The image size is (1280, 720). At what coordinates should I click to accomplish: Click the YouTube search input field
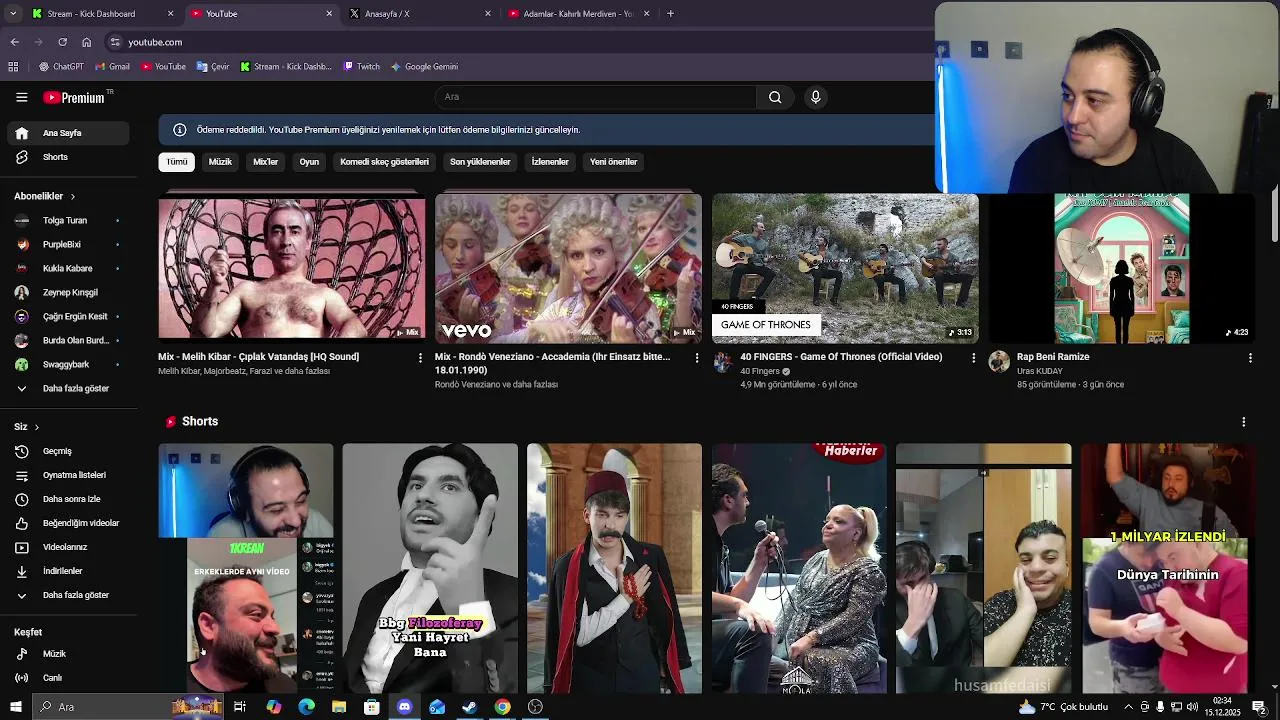(x=596, y=97)
